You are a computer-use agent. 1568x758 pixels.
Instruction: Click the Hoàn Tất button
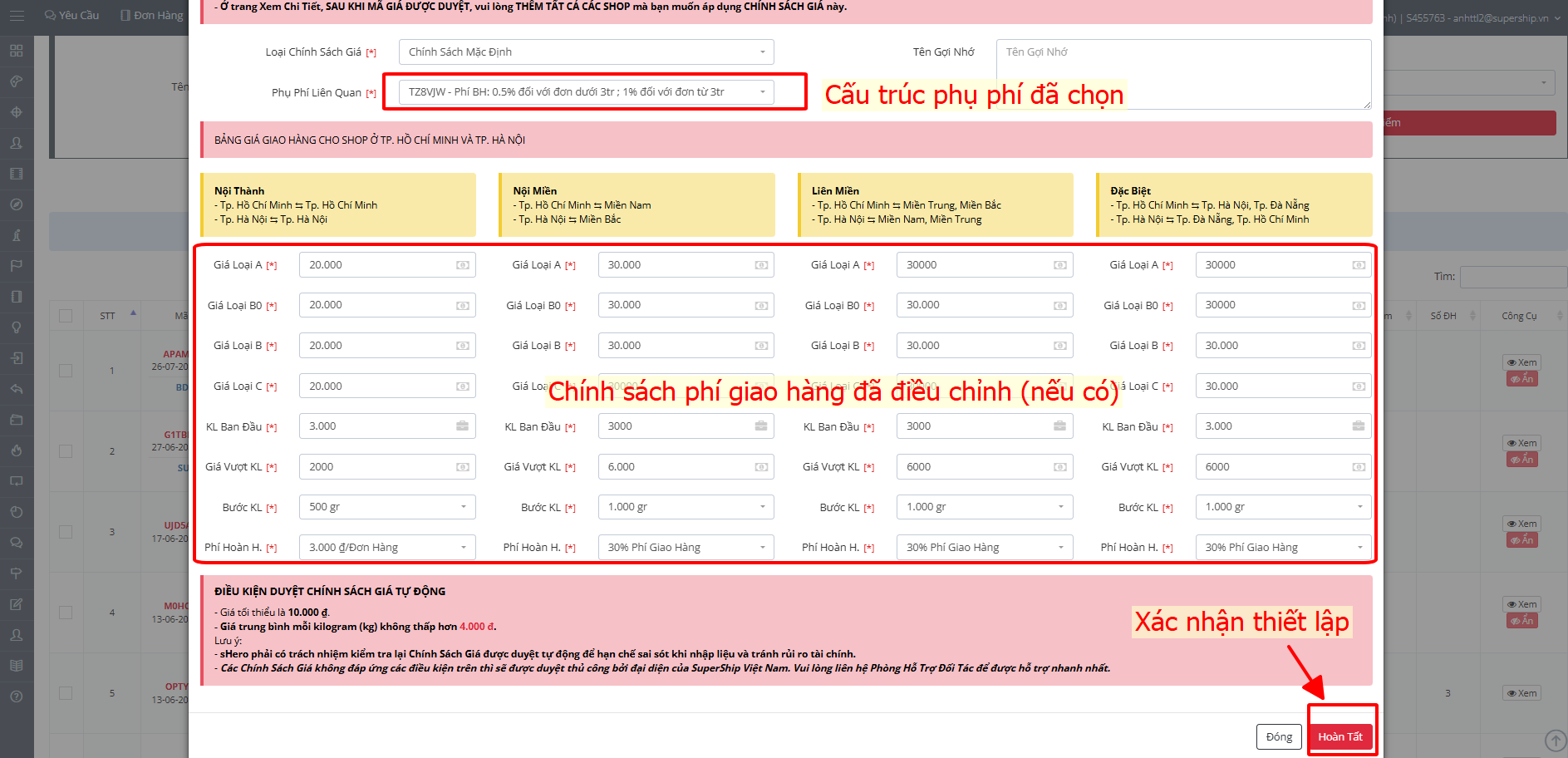[1340, 737]
